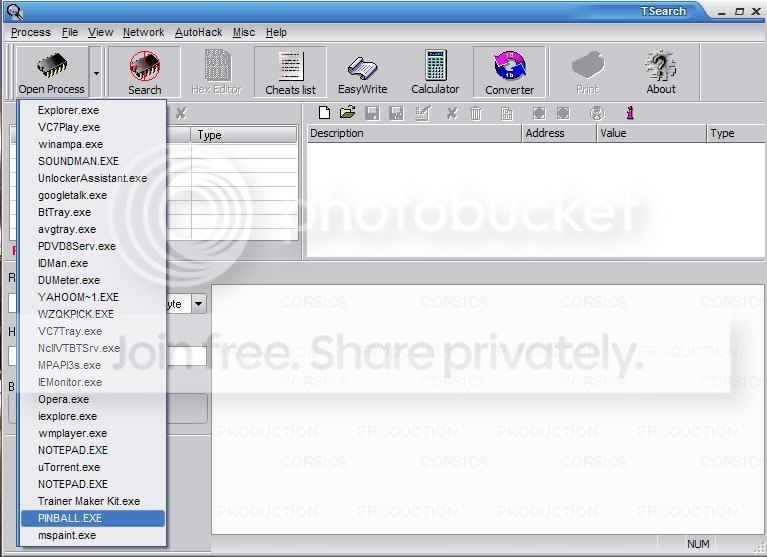Expand the Open Process dropdown arrow

click(96, 73)
